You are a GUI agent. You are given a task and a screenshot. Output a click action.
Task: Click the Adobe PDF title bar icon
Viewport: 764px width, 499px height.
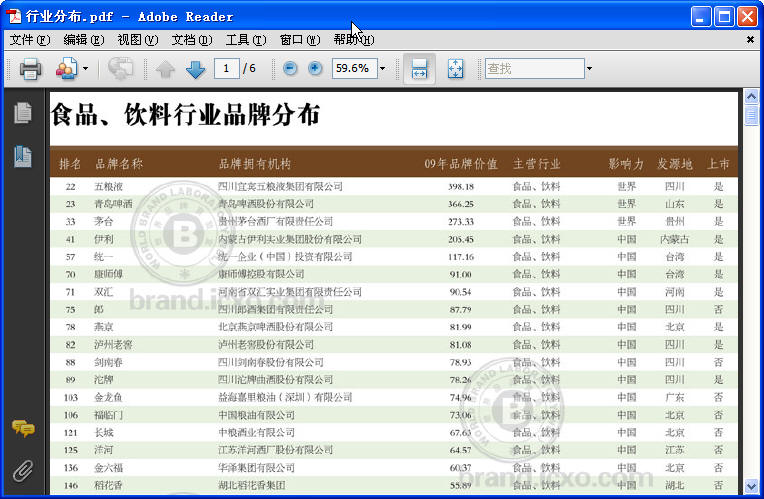click(14, 17)
